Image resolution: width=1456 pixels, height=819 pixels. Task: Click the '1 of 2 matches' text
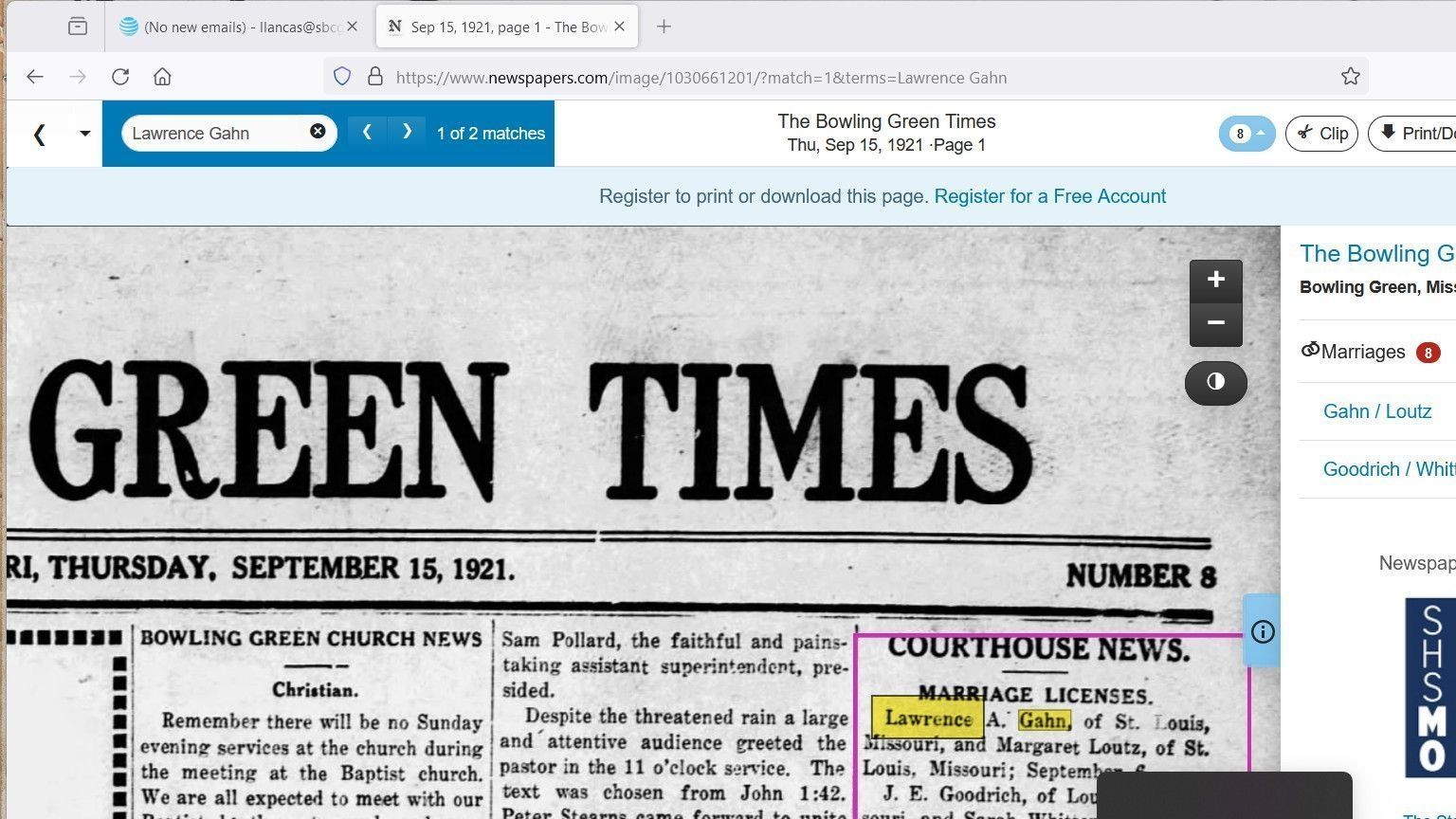pyautogui.click(x=491, y=134)
